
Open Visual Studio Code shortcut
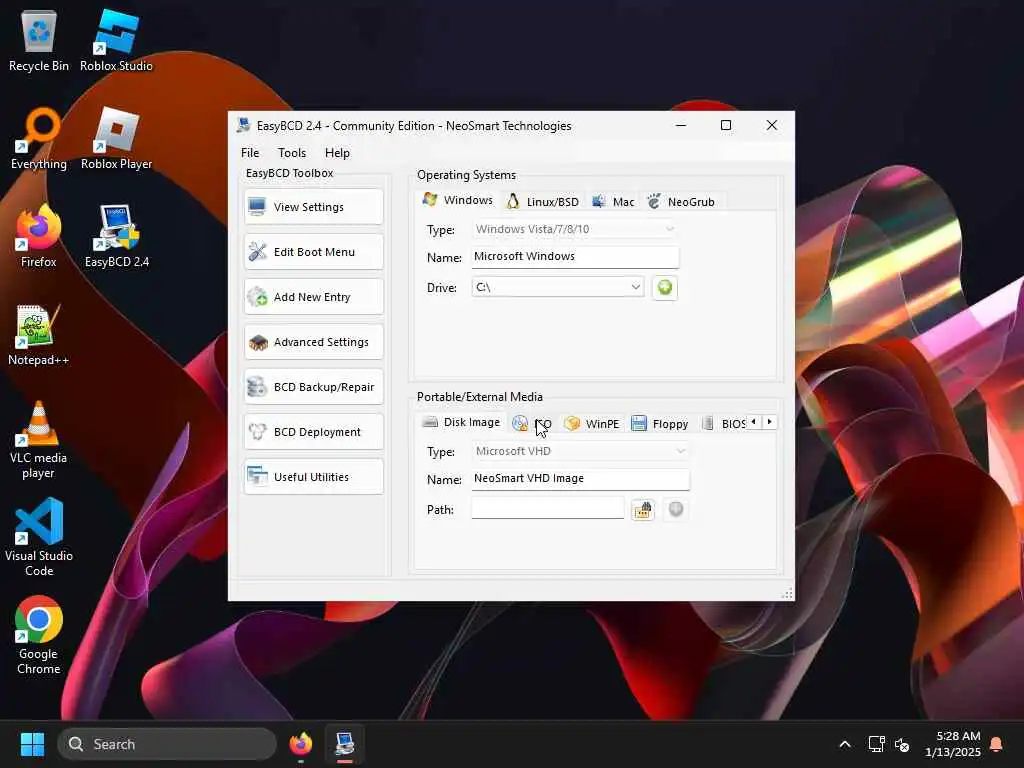tap(39, 538)
